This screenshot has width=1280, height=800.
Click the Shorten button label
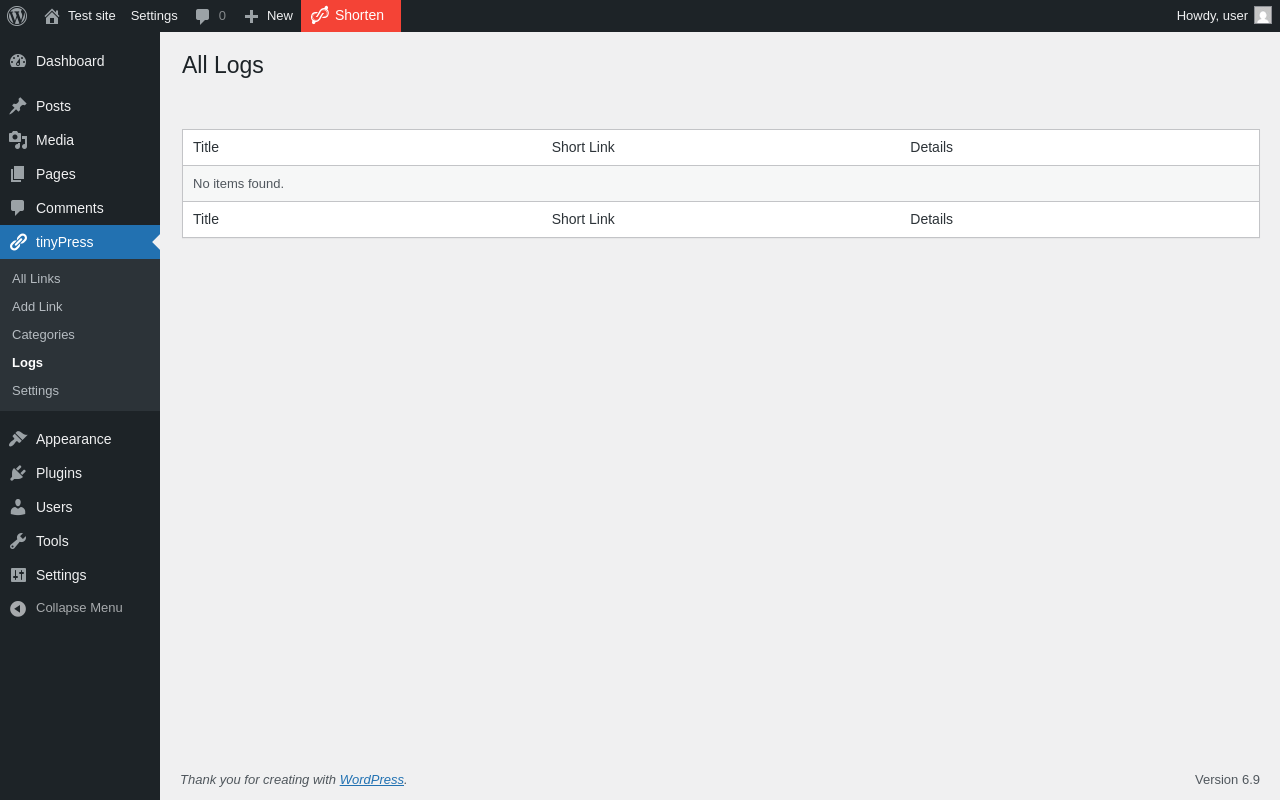tap(359, 15)
